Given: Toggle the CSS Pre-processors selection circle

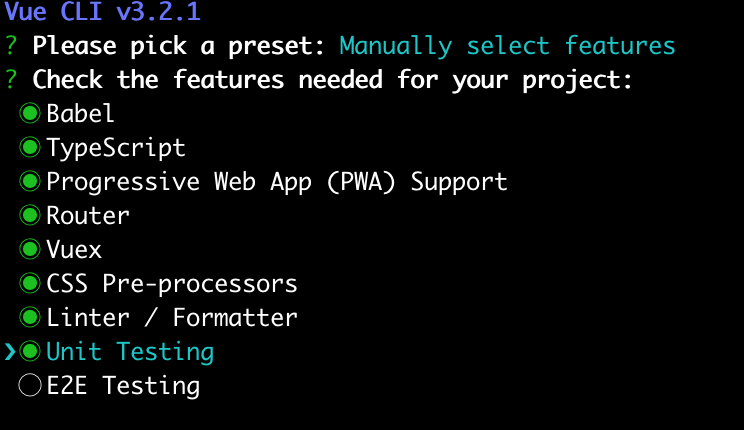Looking at the screenshot, I should (30, 284).
